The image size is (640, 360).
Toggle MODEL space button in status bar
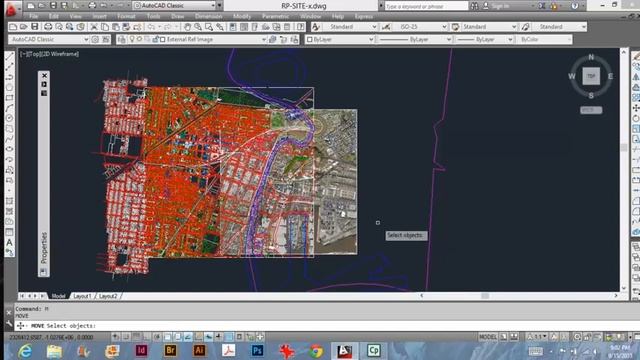(488, 337)
